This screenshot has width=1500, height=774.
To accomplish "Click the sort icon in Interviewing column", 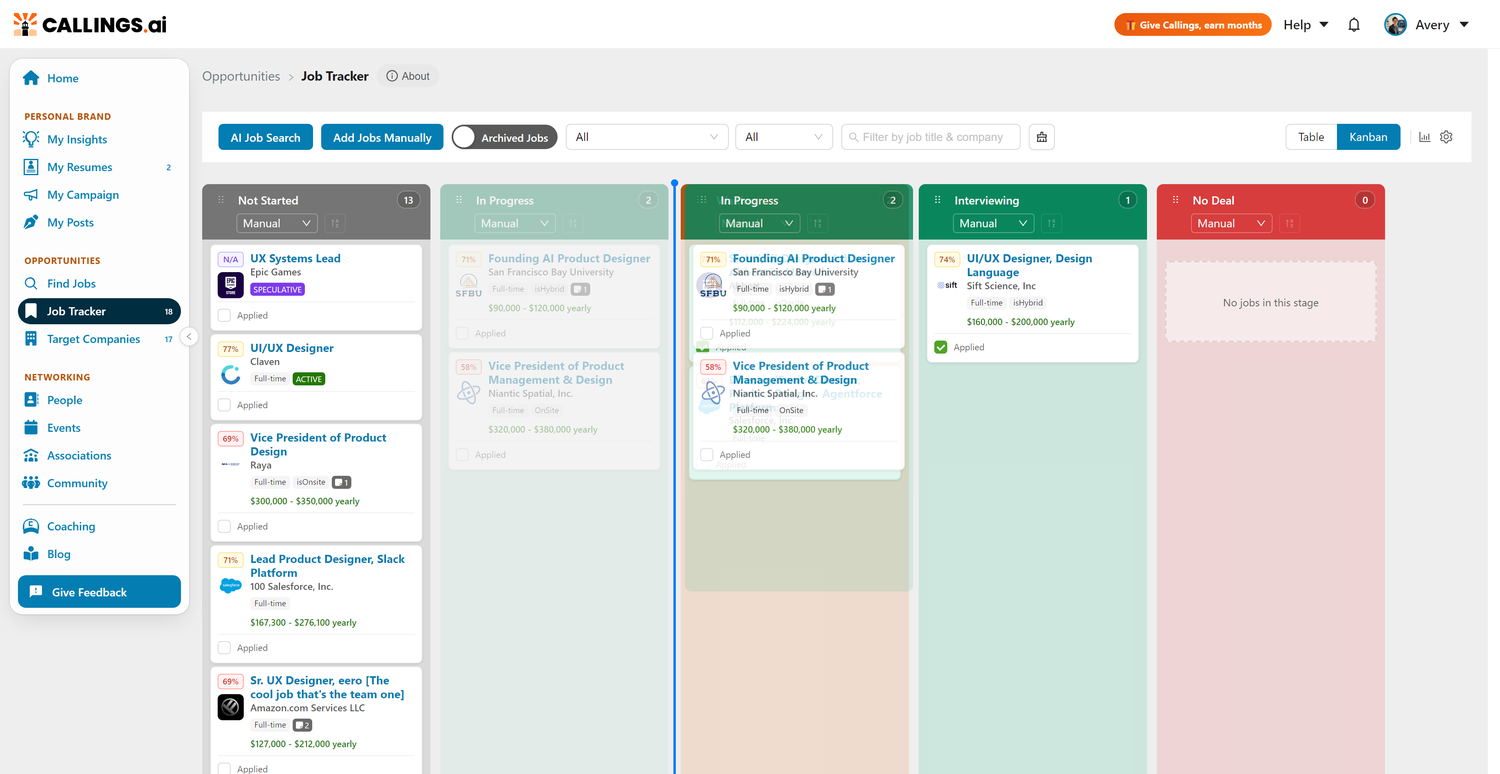I will point(1051,223).
